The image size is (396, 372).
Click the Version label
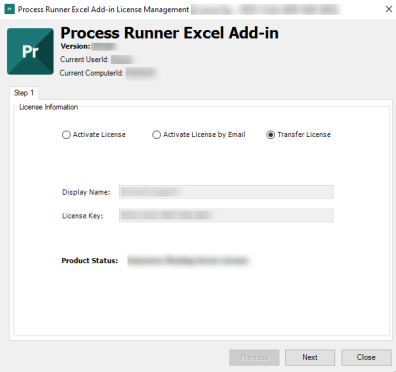75,46
